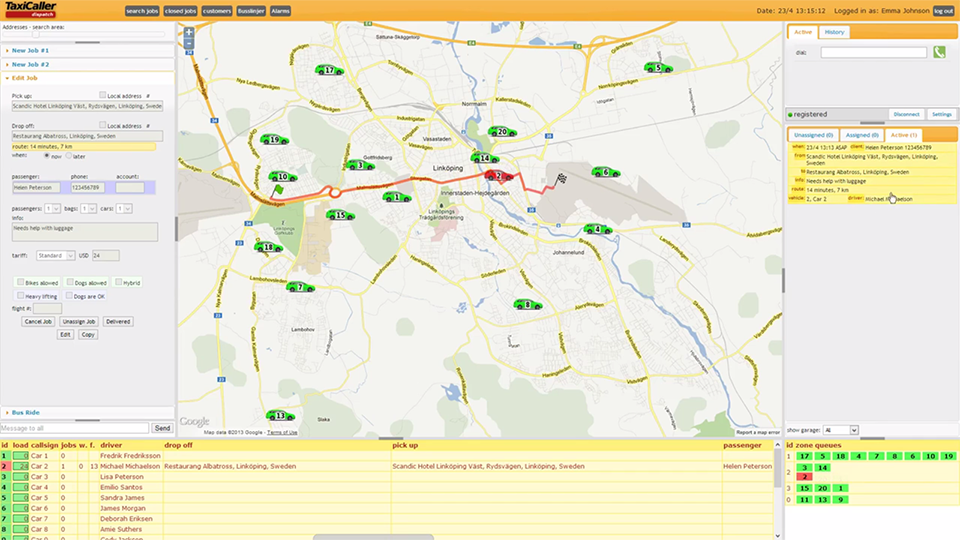Enable Heavy lifting checkbox
Viewport: 960px width, 540px height.
(20, 295)
